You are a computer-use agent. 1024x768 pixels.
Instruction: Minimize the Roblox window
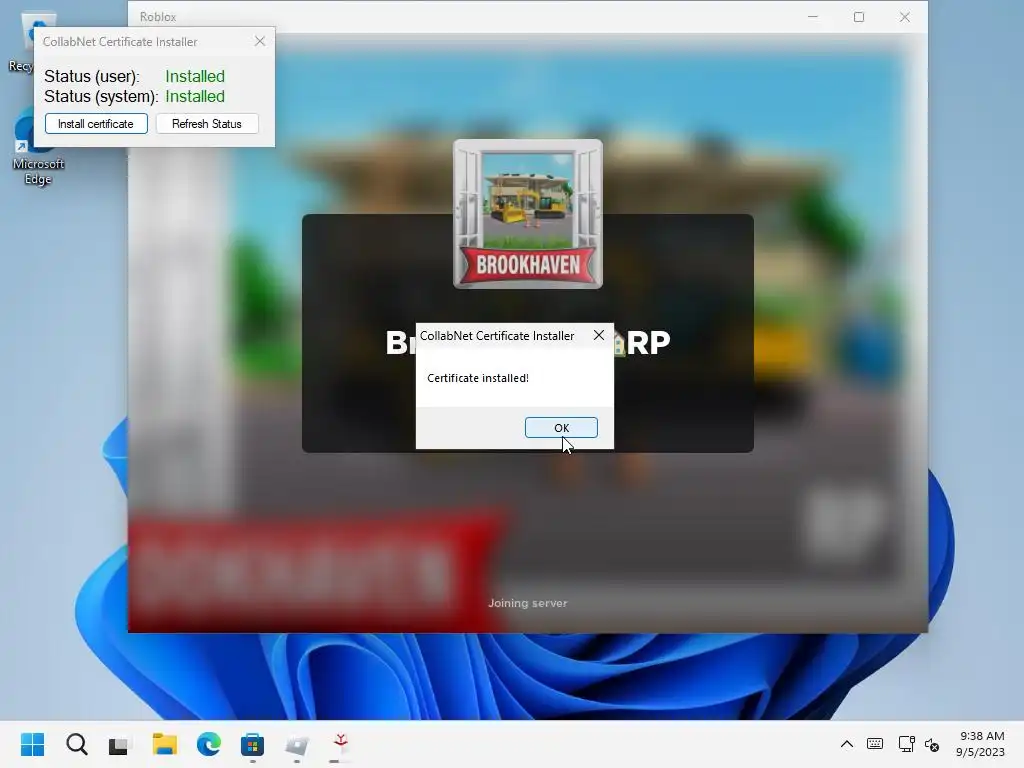pos(813,17)
